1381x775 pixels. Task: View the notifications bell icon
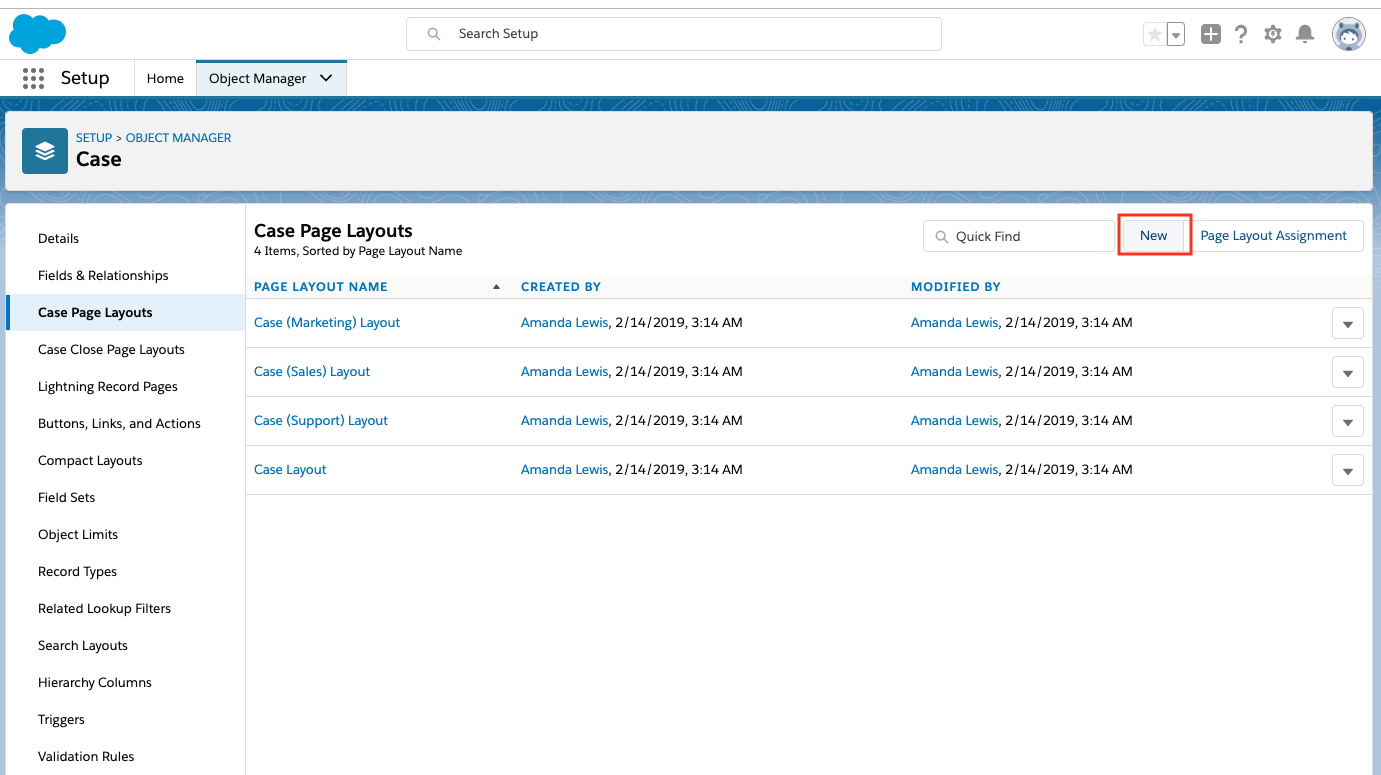[1305, 34]
